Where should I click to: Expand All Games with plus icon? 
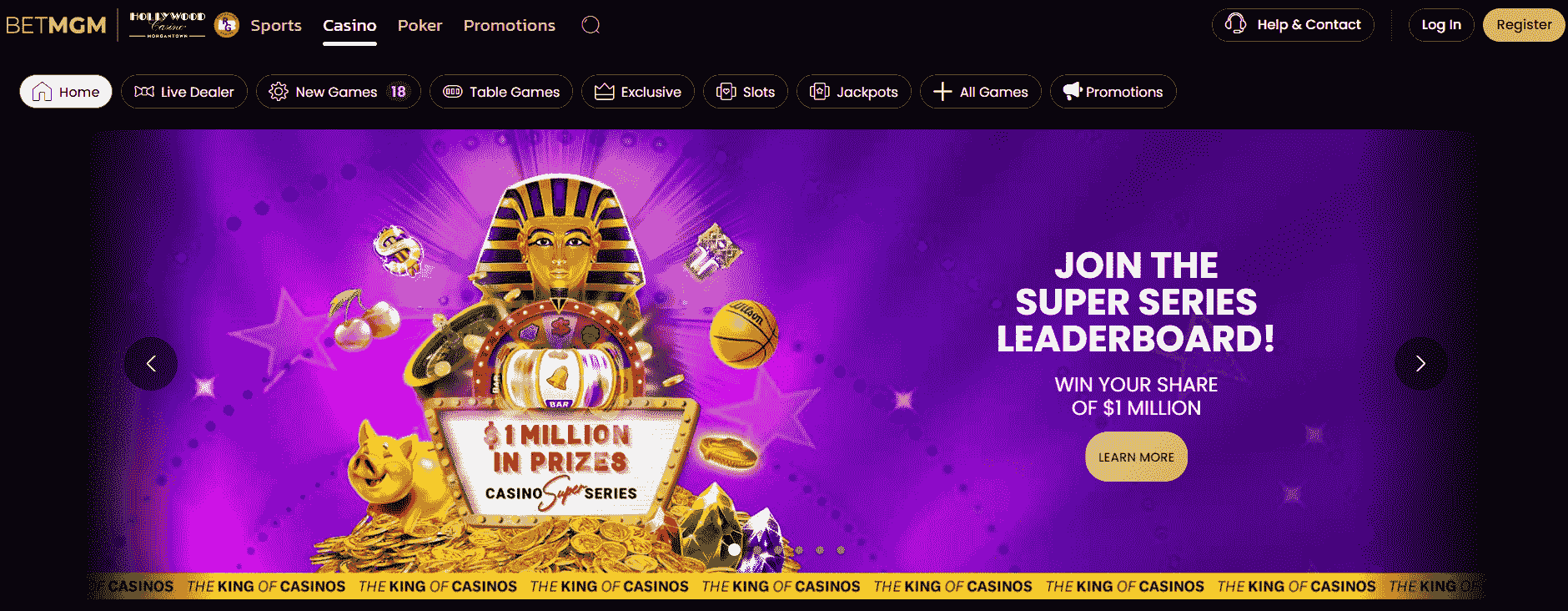click(981, 92)
